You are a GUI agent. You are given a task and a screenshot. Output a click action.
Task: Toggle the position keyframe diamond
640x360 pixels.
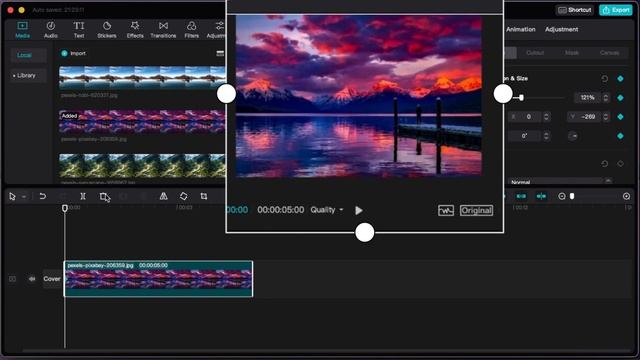(x=620, y=117)
